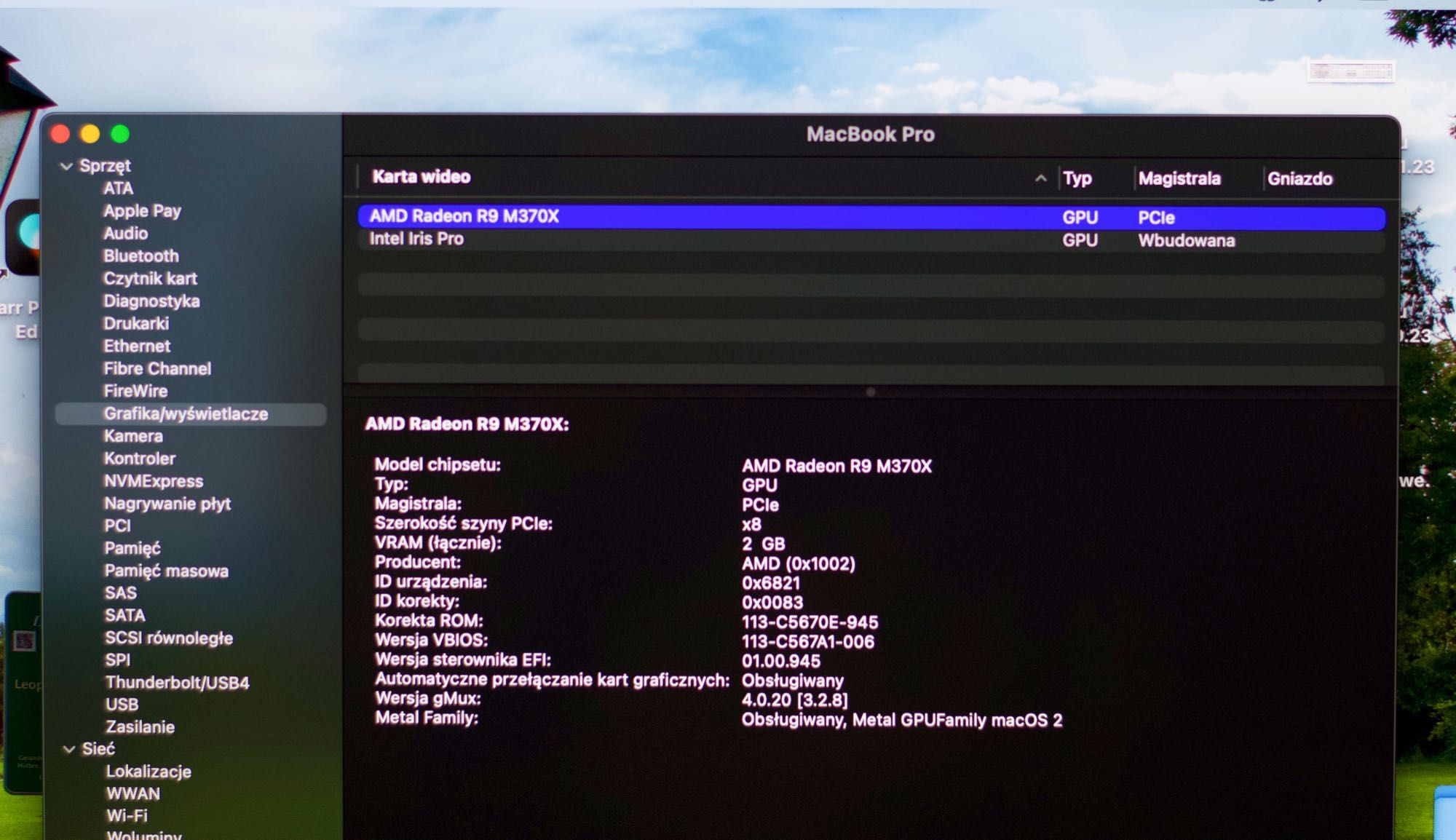Open Lokalizacje under Sieć

click(149, 772)
